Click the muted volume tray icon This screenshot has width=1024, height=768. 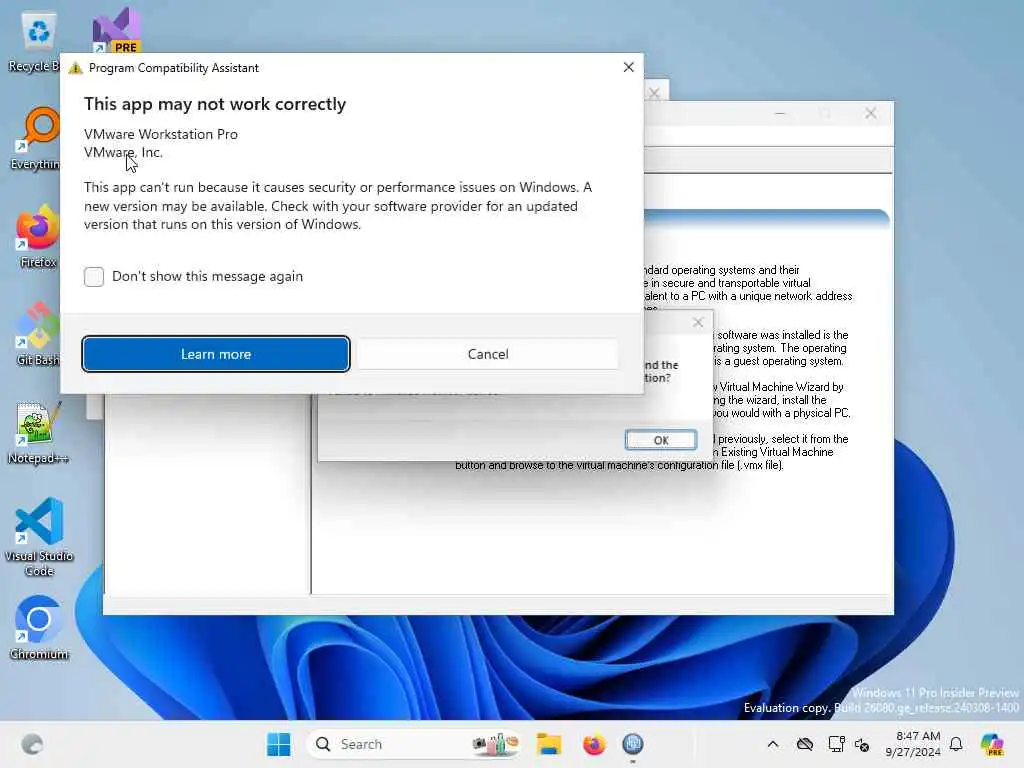pyautogui.click(x=862, y=744)
